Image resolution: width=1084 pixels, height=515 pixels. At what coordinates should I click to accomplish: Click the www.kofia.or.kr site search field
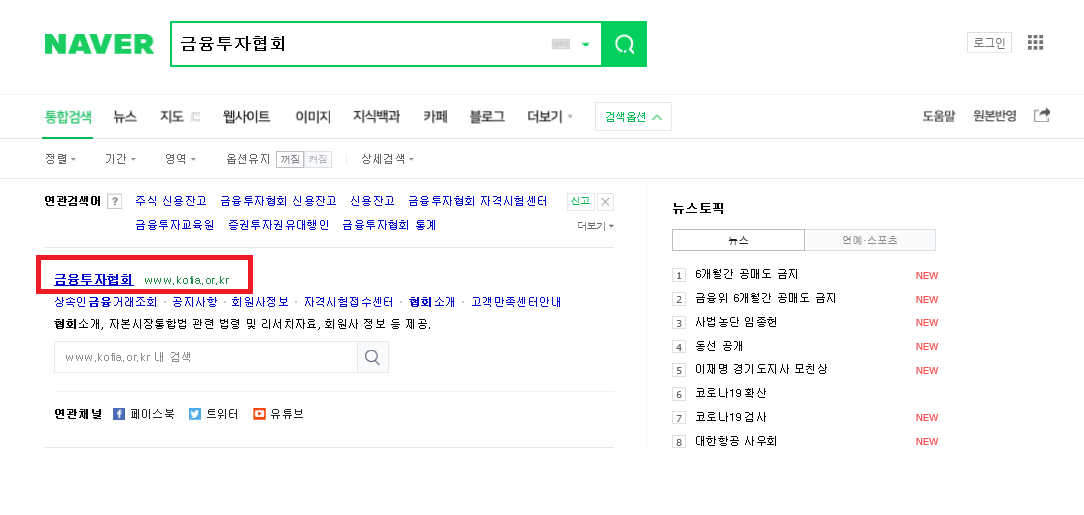pyautogui.click(x=206, y=357)
